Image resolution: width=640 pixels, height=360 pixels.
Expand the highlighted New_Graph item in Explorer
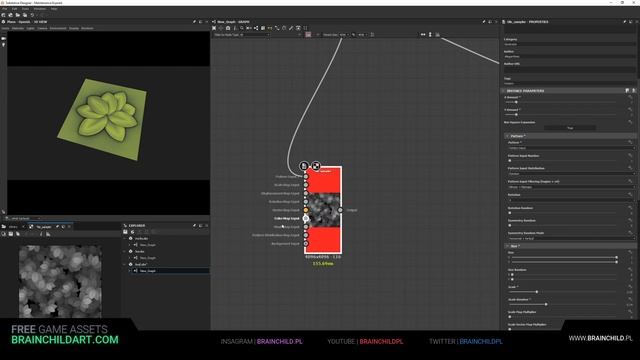point(130,271)
